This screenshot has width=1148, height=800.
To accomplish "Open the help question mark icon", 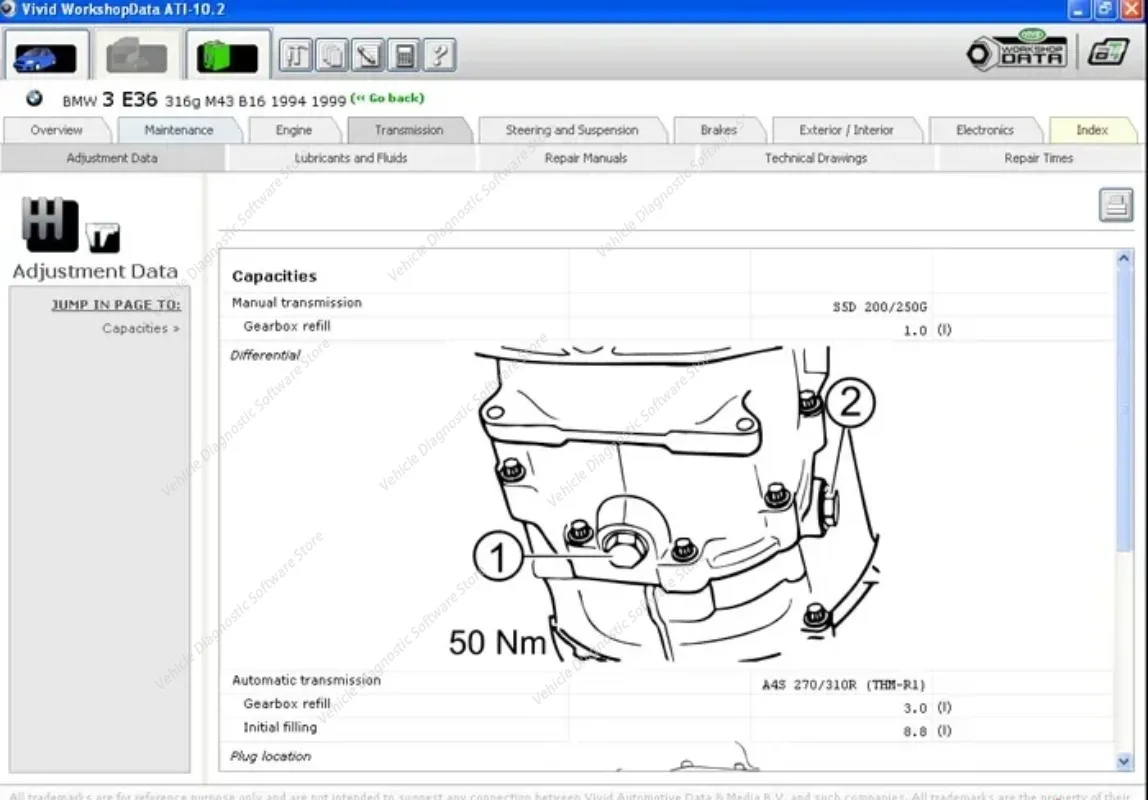I will pyautogui.click(x=439, y=55).
